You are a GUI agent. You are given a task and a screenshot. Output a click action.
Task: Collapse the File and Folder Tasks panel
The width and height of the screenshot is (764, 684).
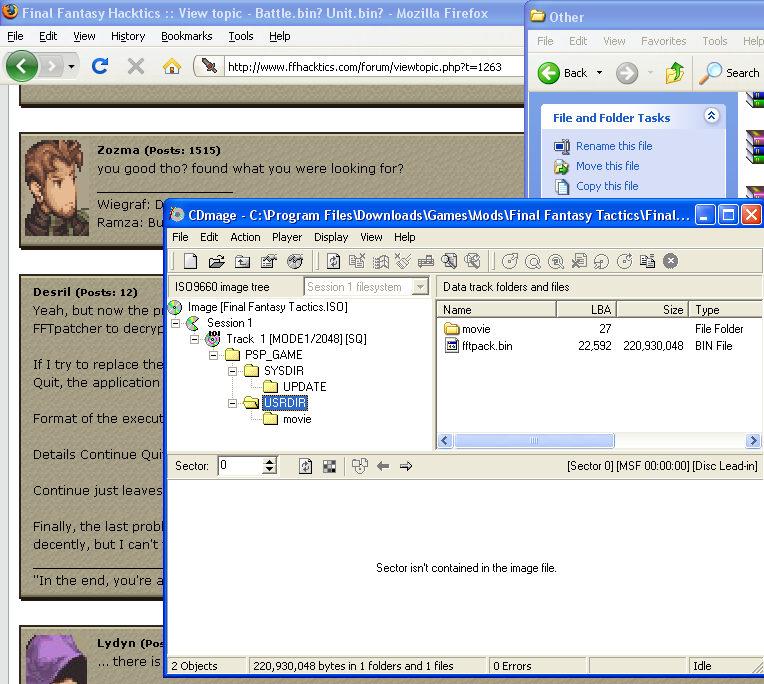point(711,116)
